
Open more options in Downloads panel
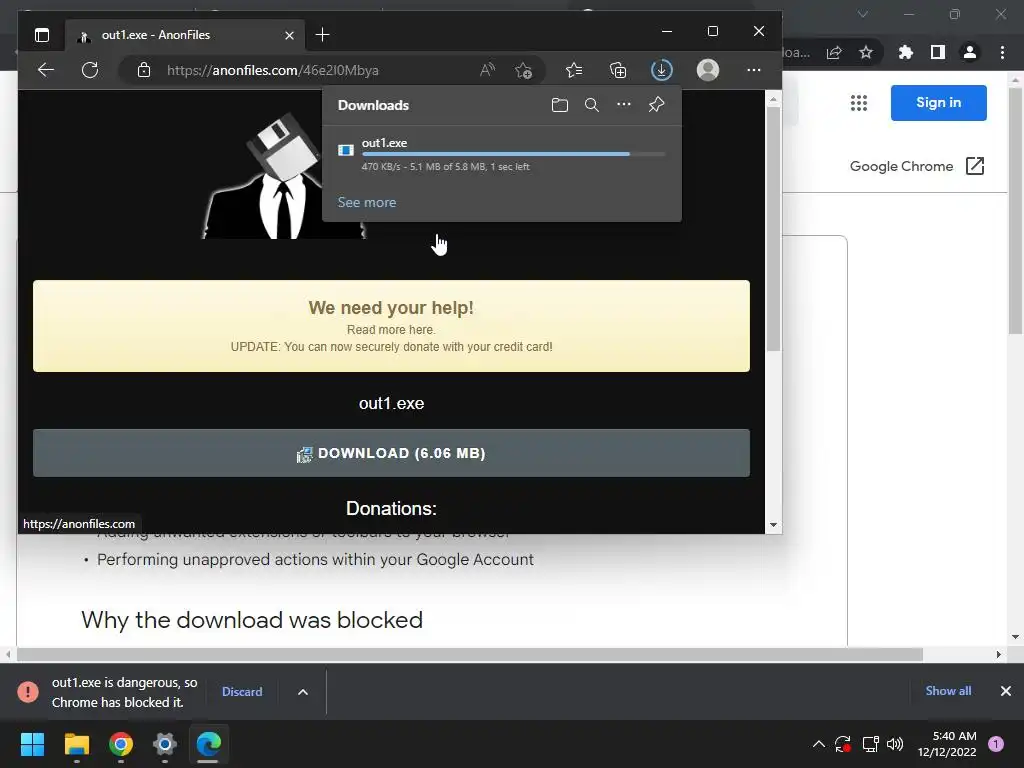click(x=624, y=104)
